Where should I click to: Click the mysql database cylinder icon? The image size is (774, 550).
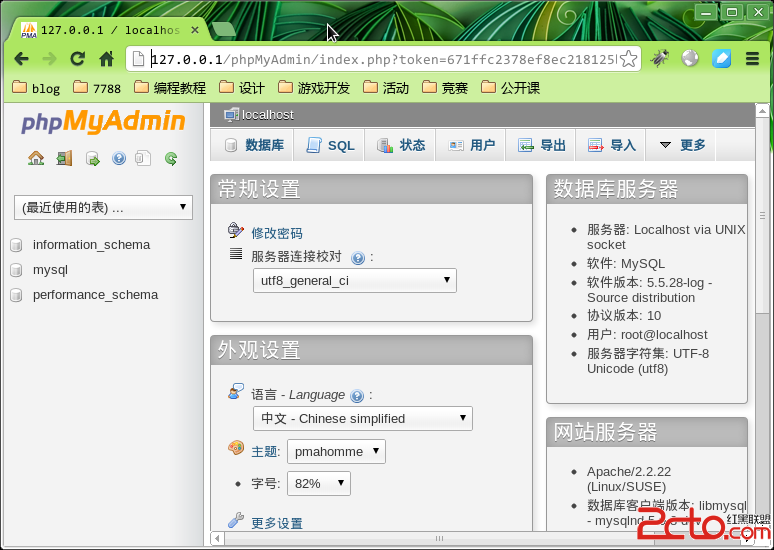pyautogui.click(x=16, y=270)
